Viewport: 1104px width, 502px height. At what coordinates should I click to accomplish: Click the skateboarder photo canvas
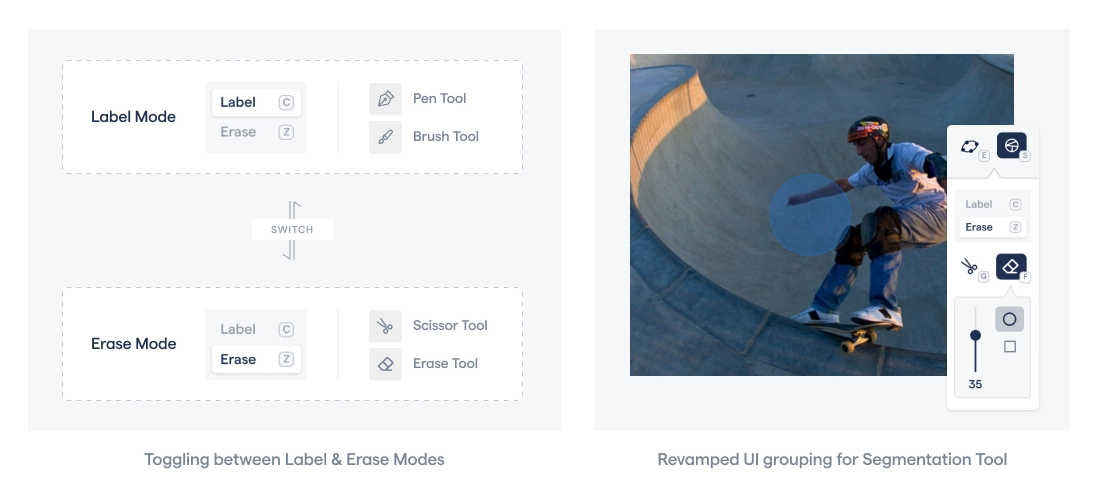click(789, 215)
